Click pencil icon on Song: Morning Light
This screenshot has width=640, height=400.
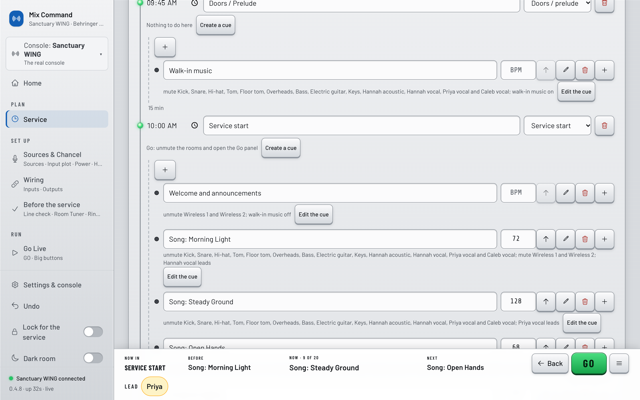[x=565, y=239]
